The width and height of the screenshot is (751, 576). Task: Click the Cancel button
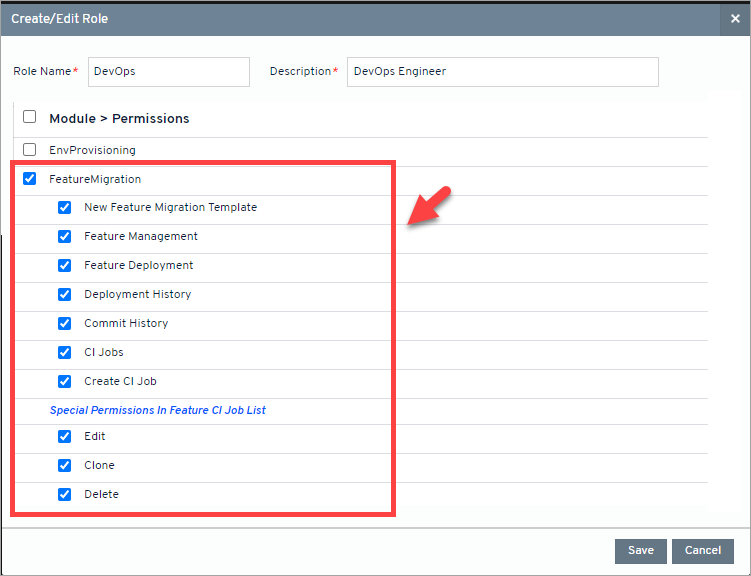[703, 551]
